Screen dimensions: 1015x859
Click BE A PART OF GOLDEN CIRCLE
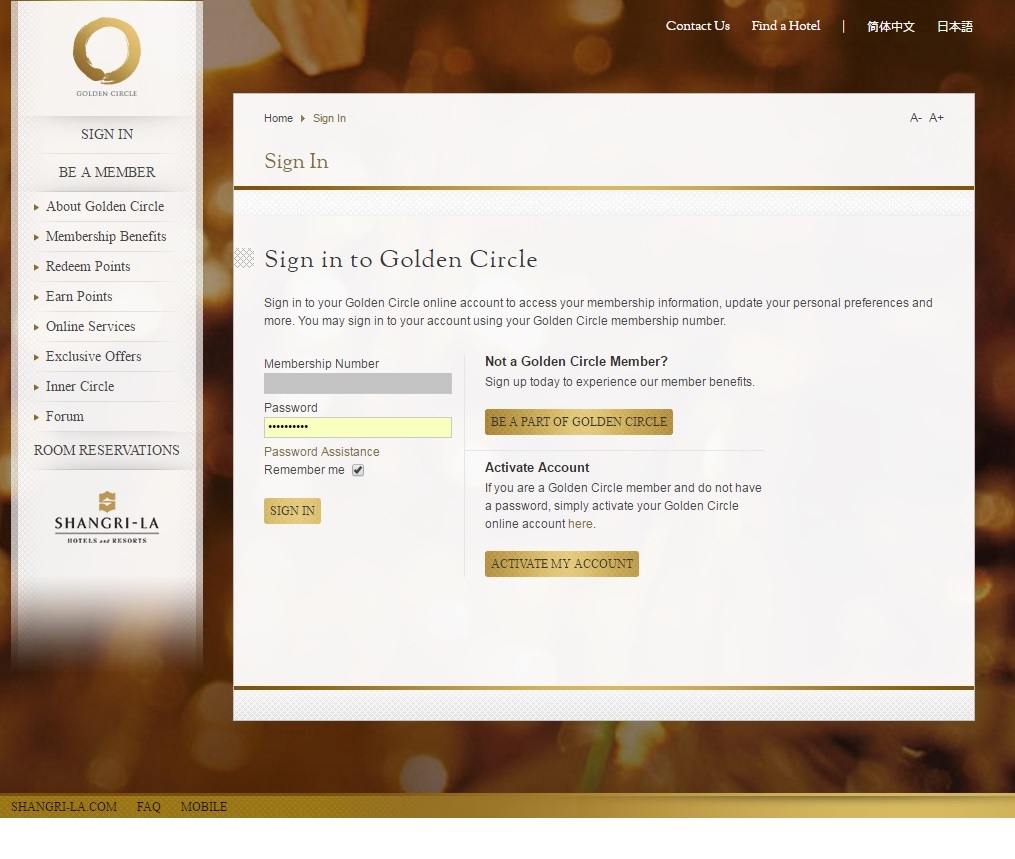coord(579,422)
